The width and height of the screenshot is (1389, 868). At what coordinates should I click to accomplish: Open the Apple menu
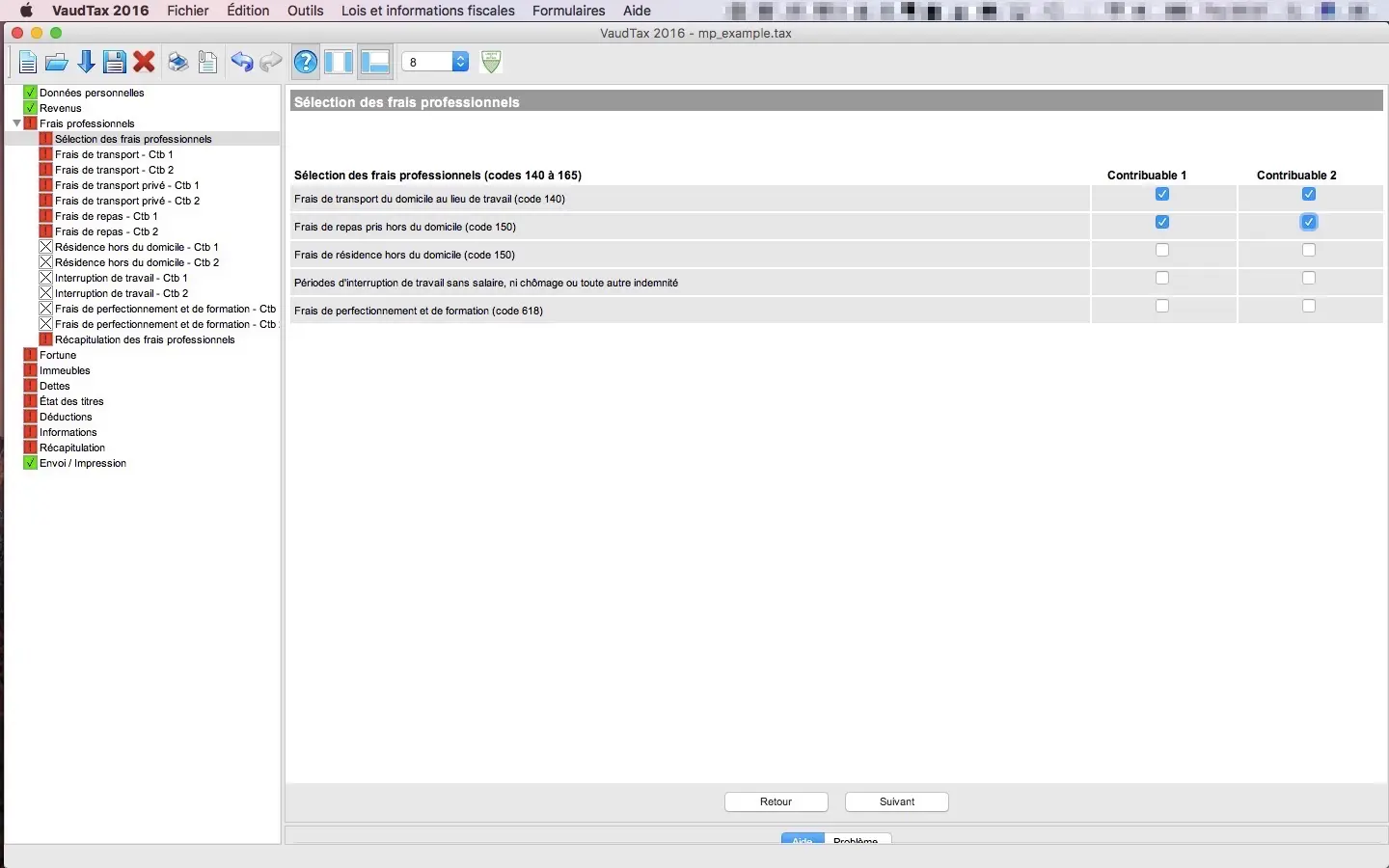pos(26,11)
